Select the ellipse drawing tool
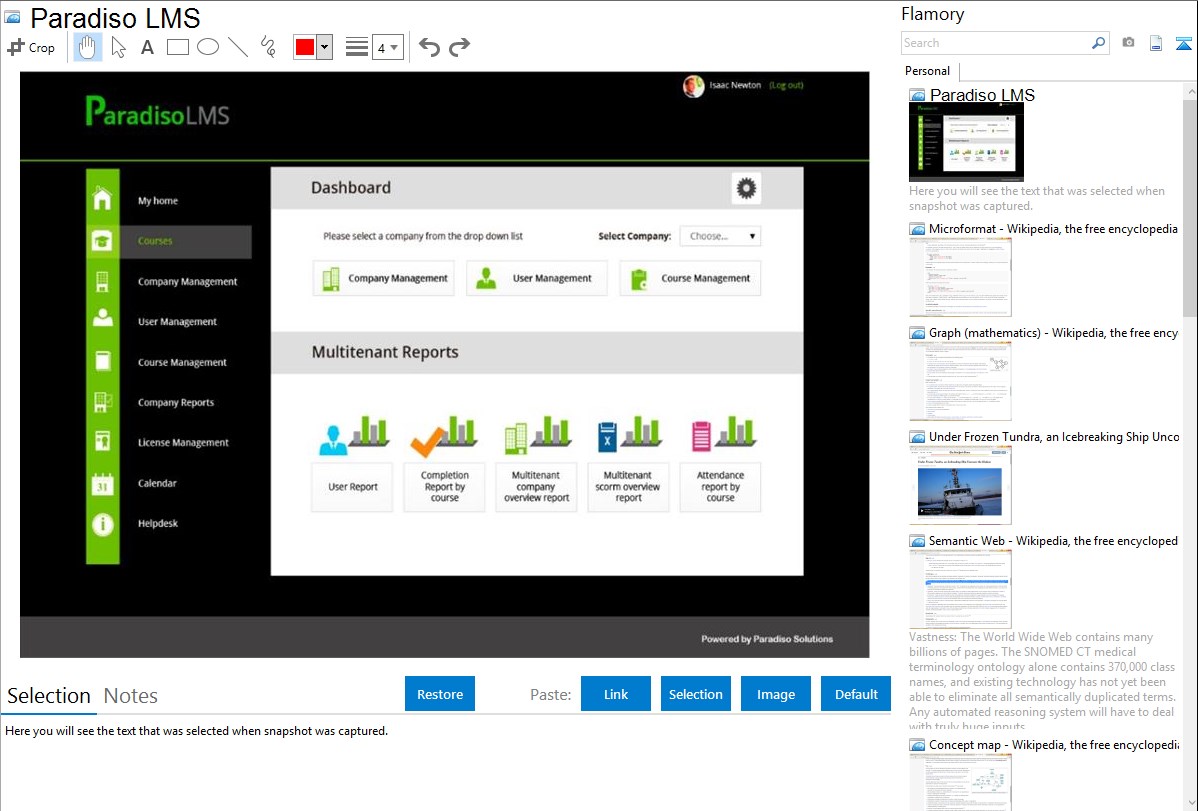 click(208, 47)
